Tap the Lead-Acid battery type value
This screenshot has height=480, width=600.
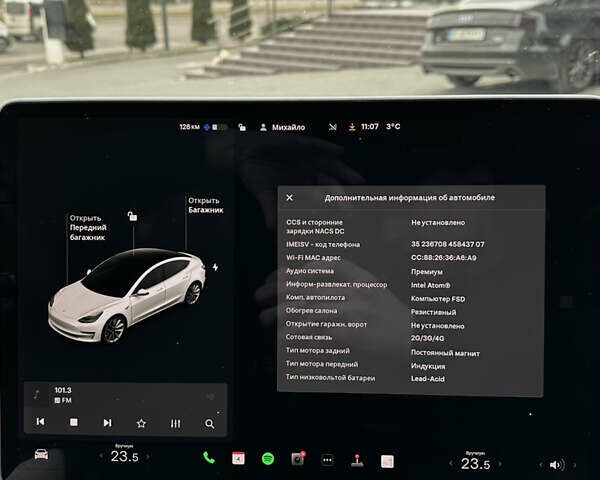tap(427, 379)
